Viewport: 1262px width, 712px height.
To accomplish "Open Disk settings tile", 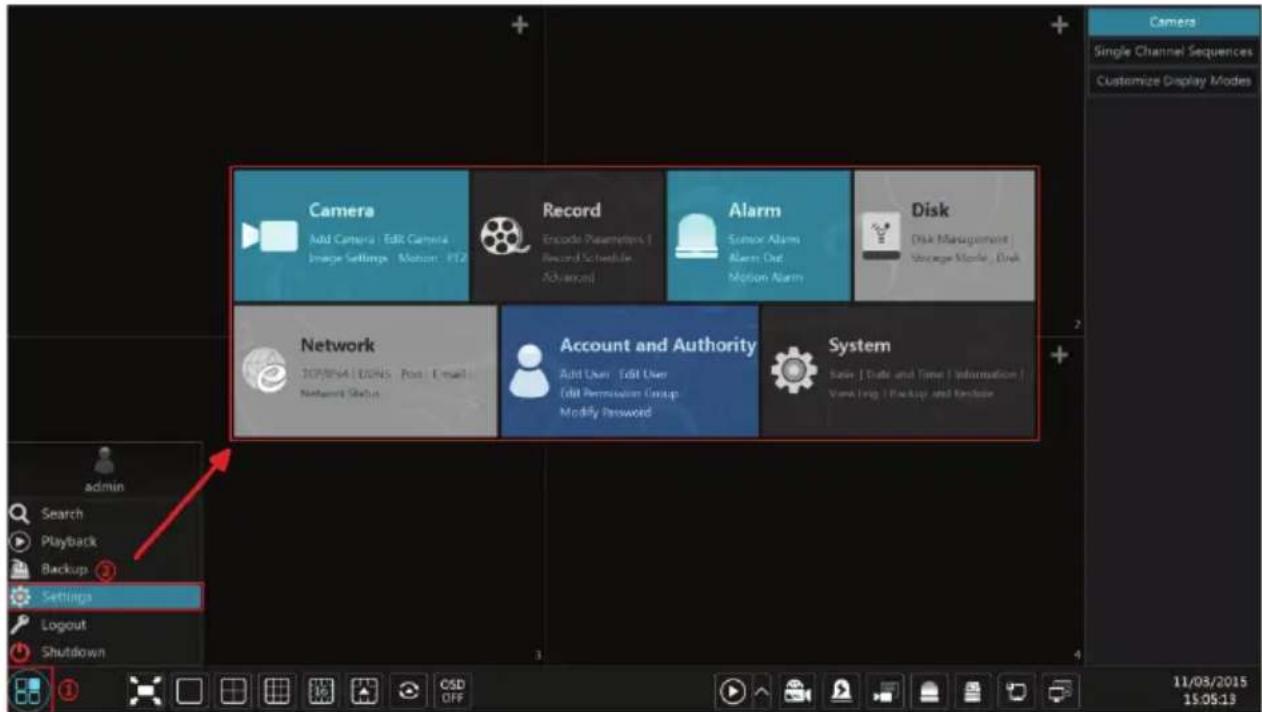I will point(944,236).
